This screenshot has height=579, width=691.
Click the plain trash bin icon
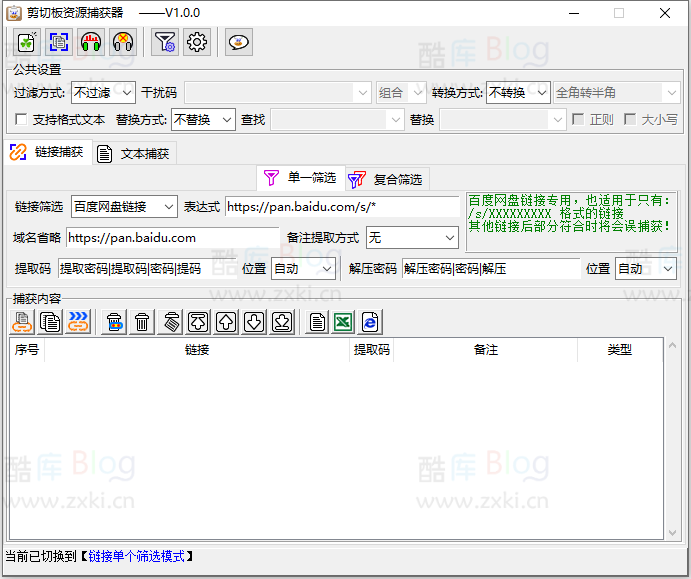coord(142,322)
